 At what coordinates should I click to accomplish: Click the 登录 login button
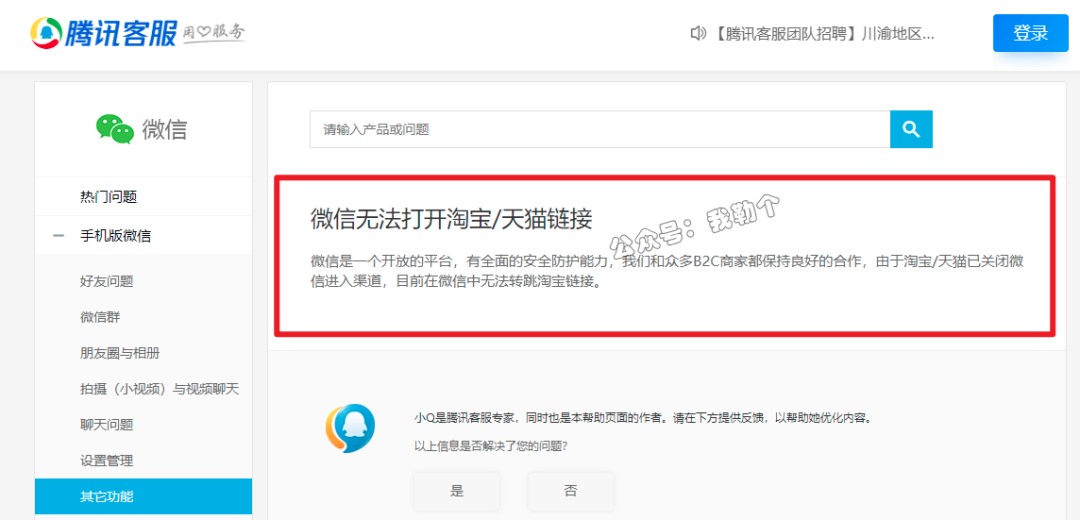[x=1030, y=33]
